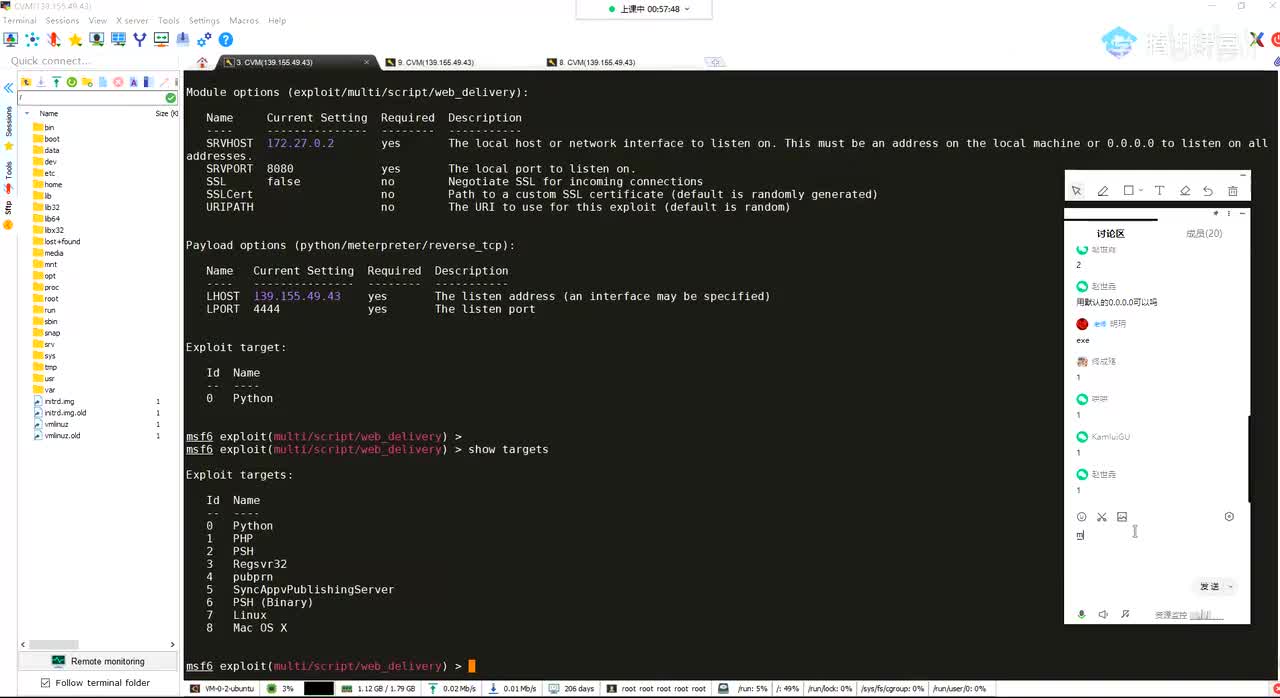Open the Tools side tab
The image size is (1280, 698).
pyautogui.click(x=8, y=170)
